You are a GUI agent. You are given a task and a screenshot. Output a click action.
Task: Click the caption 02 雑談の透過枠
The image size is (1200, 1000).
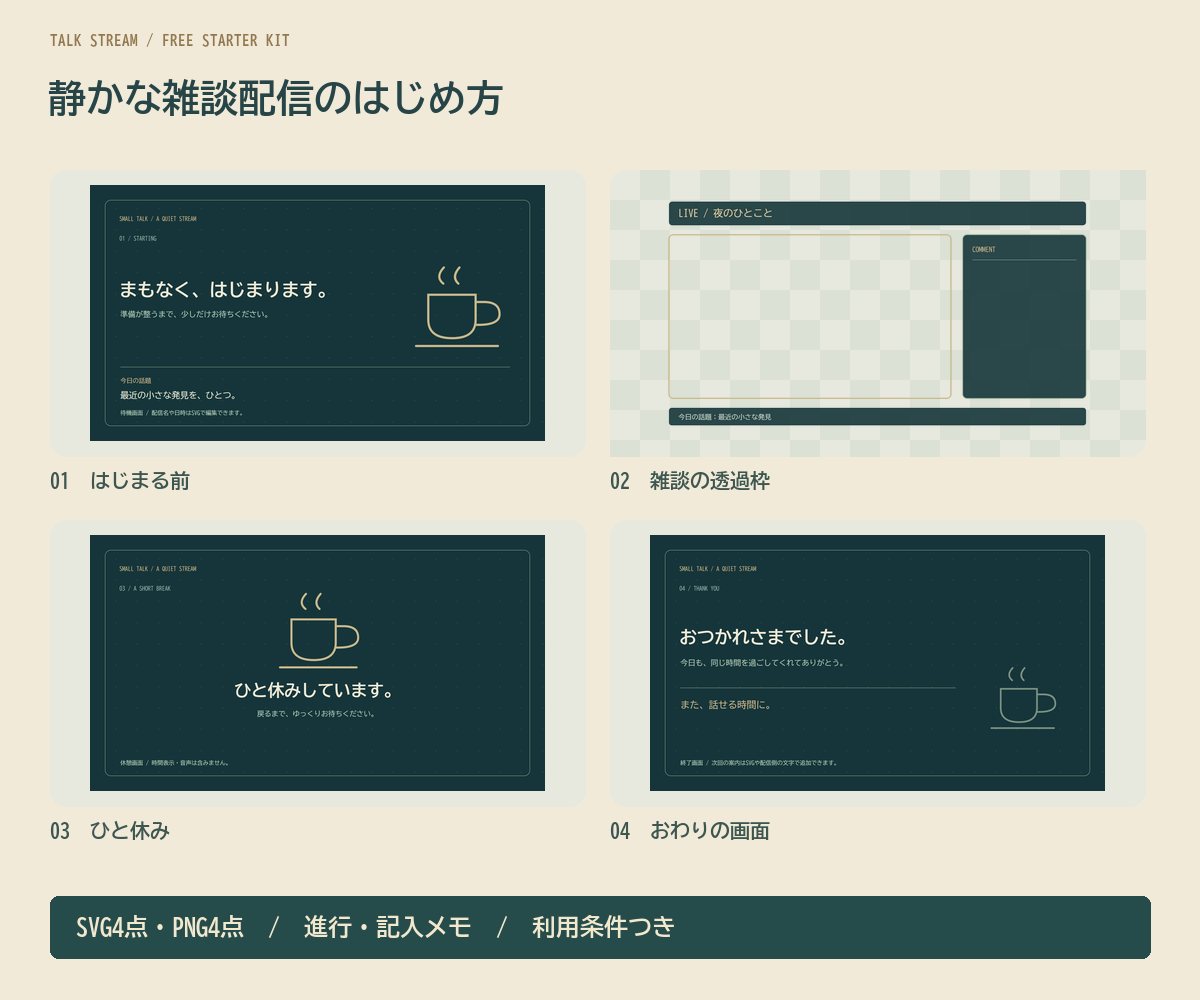point(690,481)
